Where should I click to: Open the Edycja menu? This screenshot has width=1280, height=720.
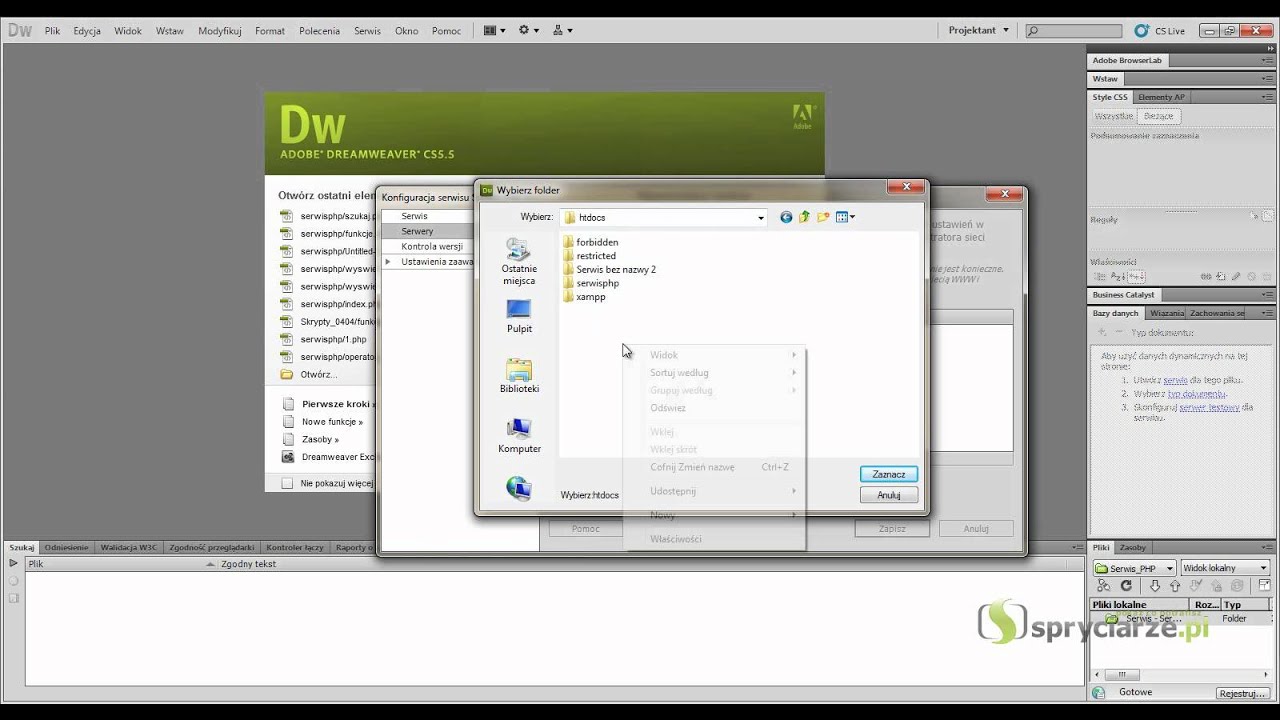tap(87, 31)
